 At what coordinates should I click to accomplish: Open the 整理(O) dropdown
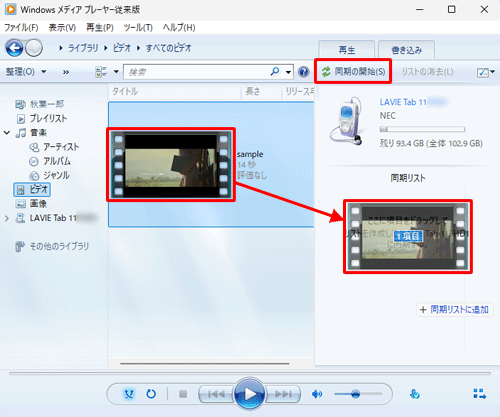(26, 72)
